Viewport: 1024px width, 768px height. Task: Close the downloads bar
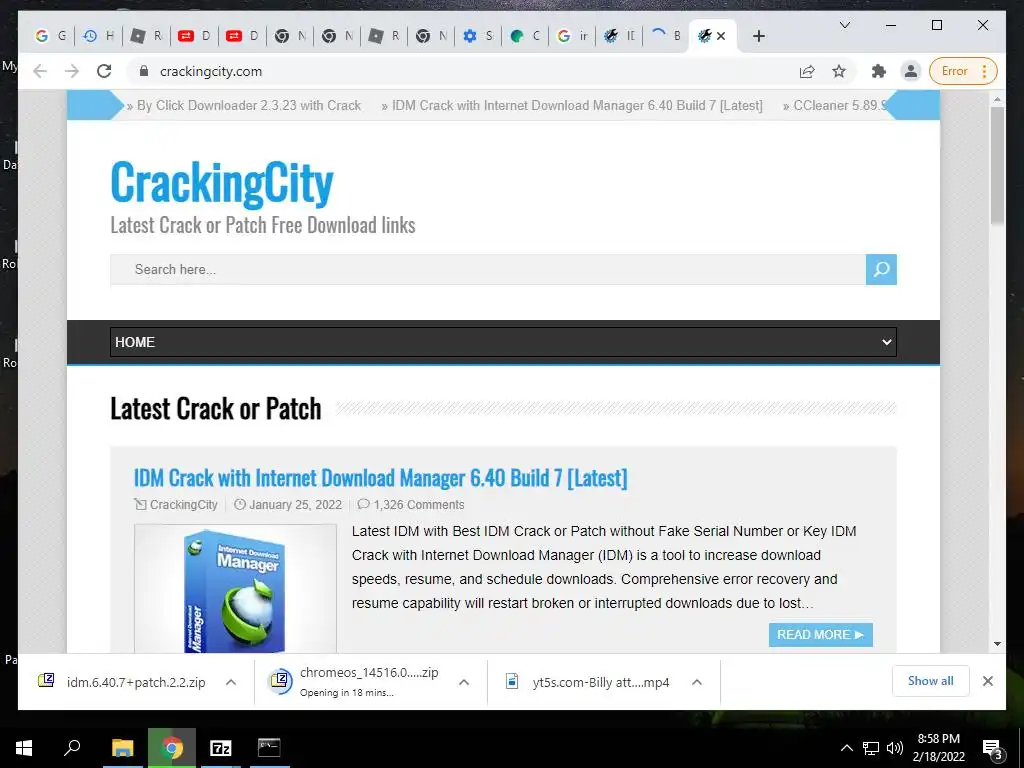[x=987, y=681]
